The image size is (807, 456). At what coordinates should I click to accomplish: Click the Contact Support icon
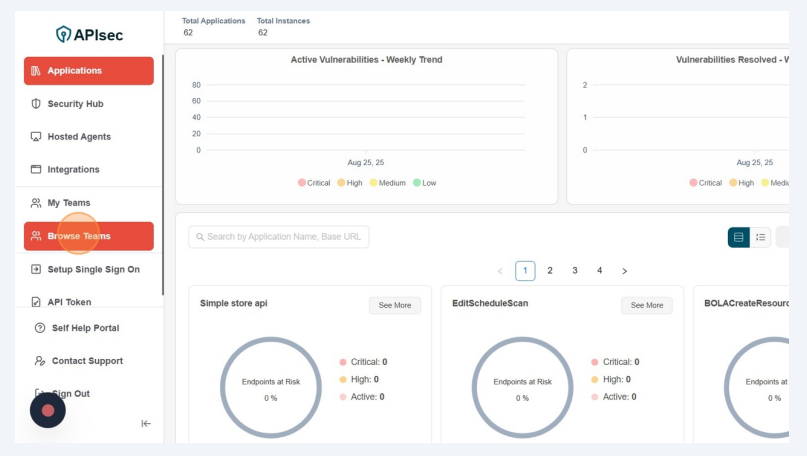pyautogui.click(x=40, y=361)
